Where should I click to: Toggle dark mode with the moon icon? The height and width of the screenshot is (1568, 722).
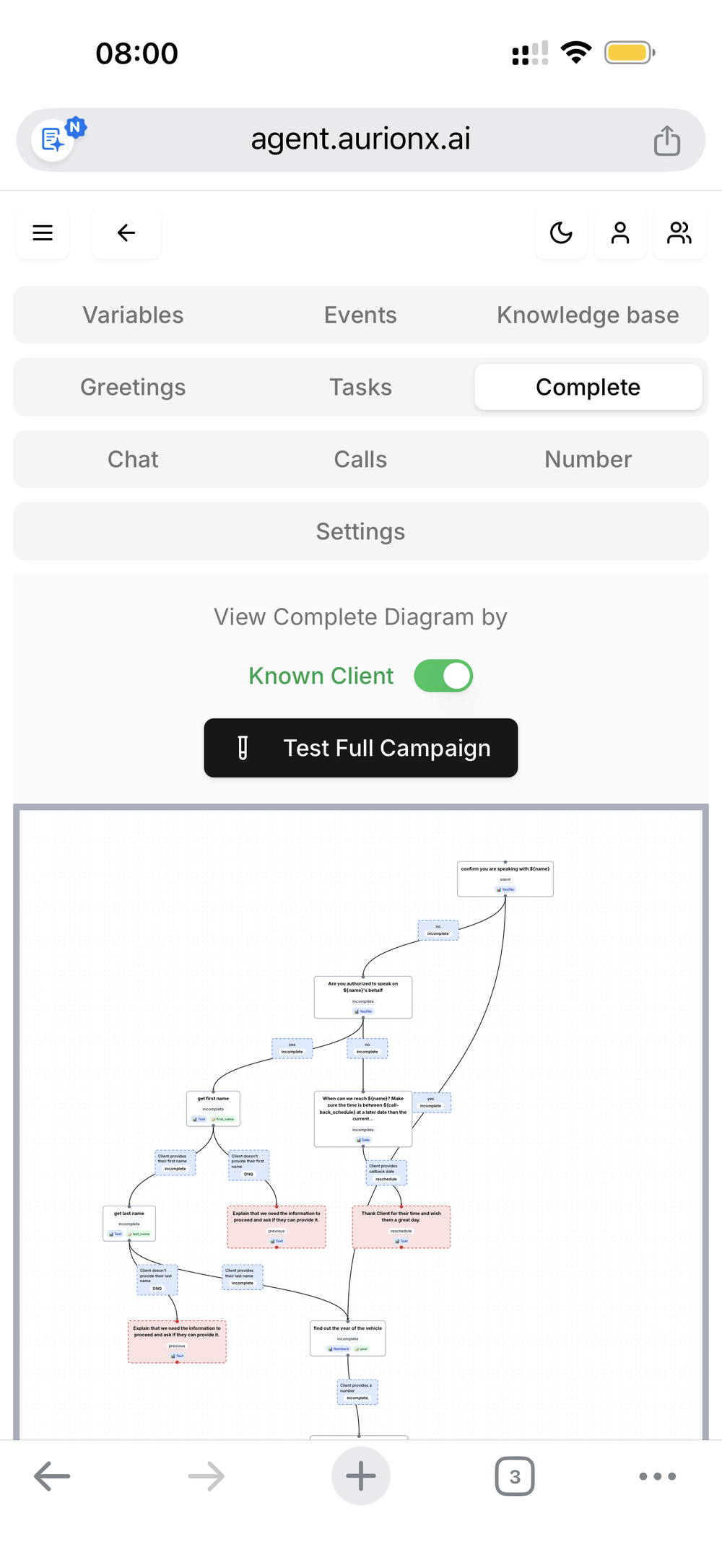pyautogui.click(x=561, y=232)
